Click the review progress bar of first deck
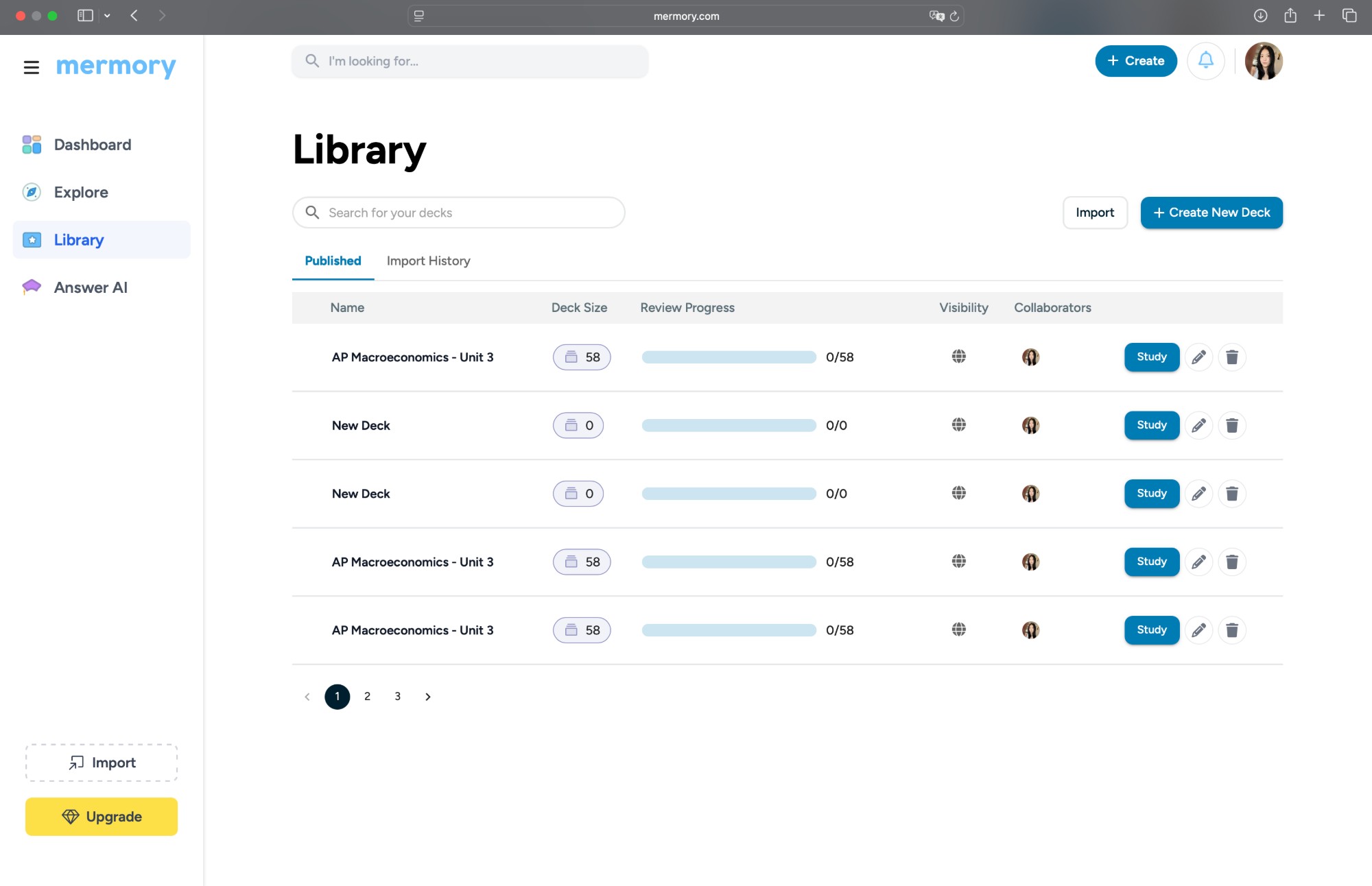The height and width of the screenshot is (886, 1372). 729,357
